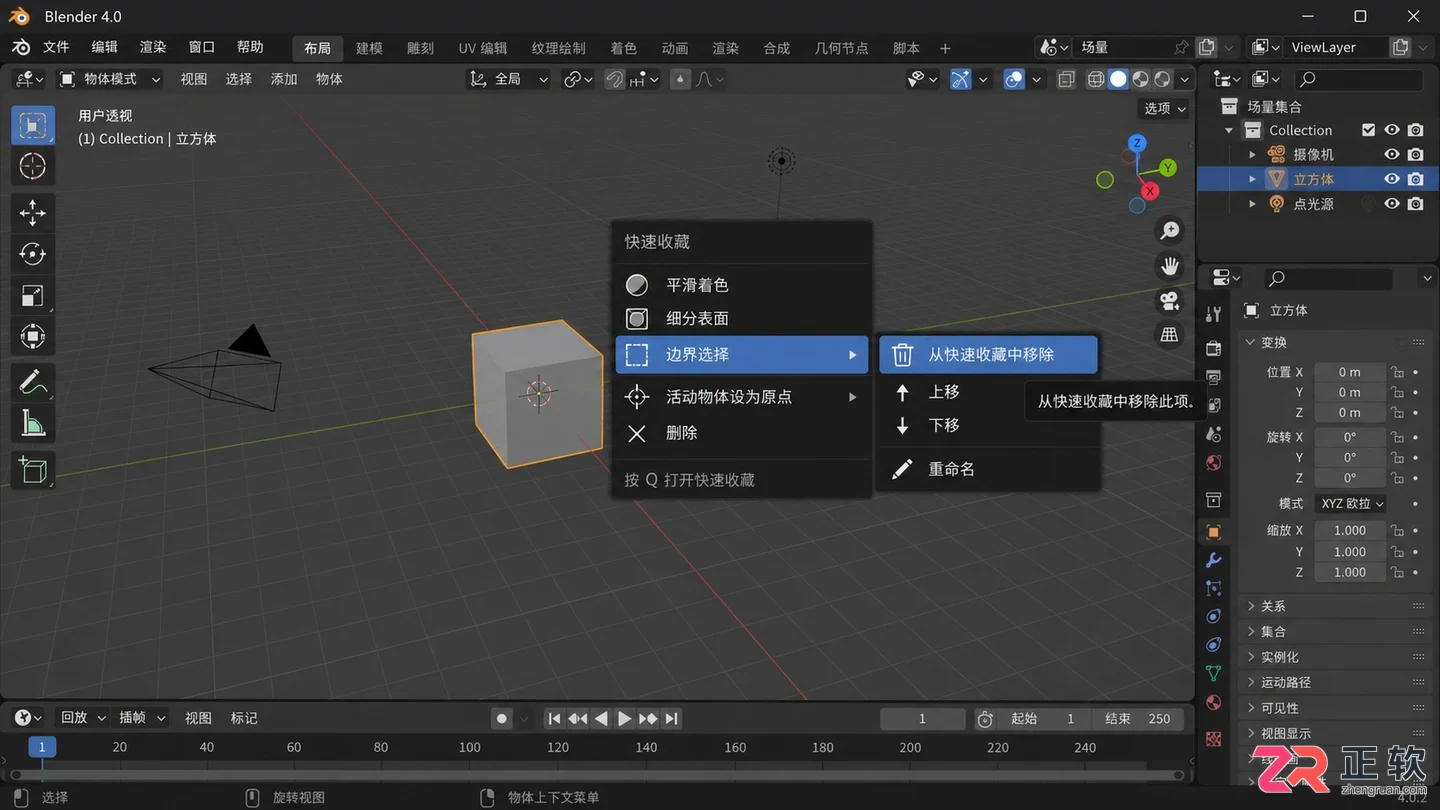Image resolution: width=1440 pixels, height=810 pixels.
Task: Open the 文件 menu
Action: (x=56, y=47)
